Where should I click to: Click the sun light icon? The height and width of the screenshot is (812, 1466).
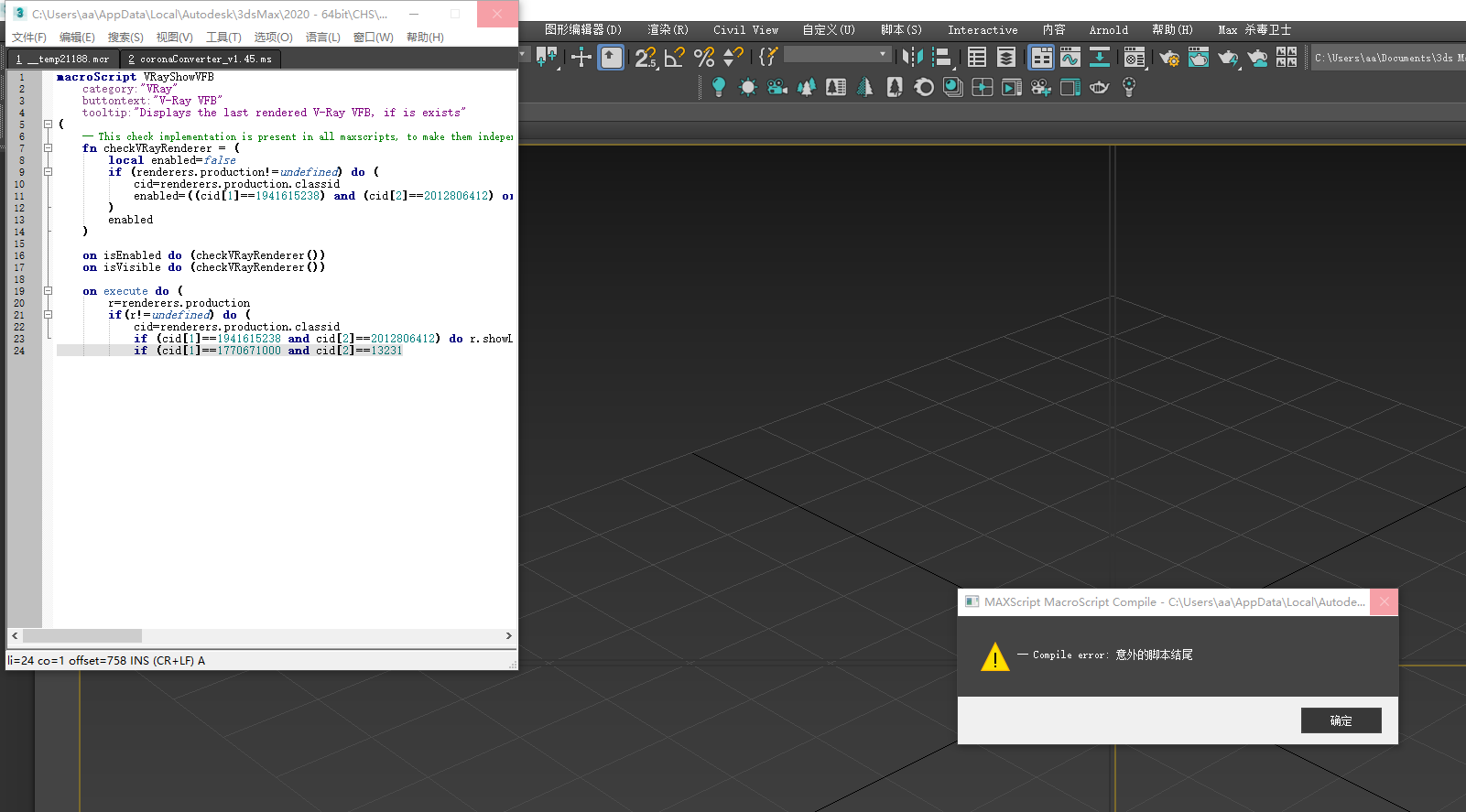tap(748, 87)
